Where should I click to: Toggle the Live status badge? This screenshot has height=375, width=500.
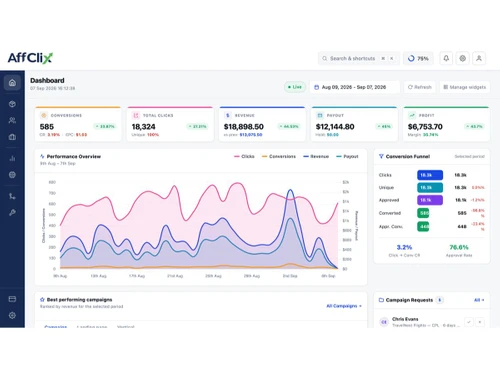pyautogui.click(x=295, y=87)
